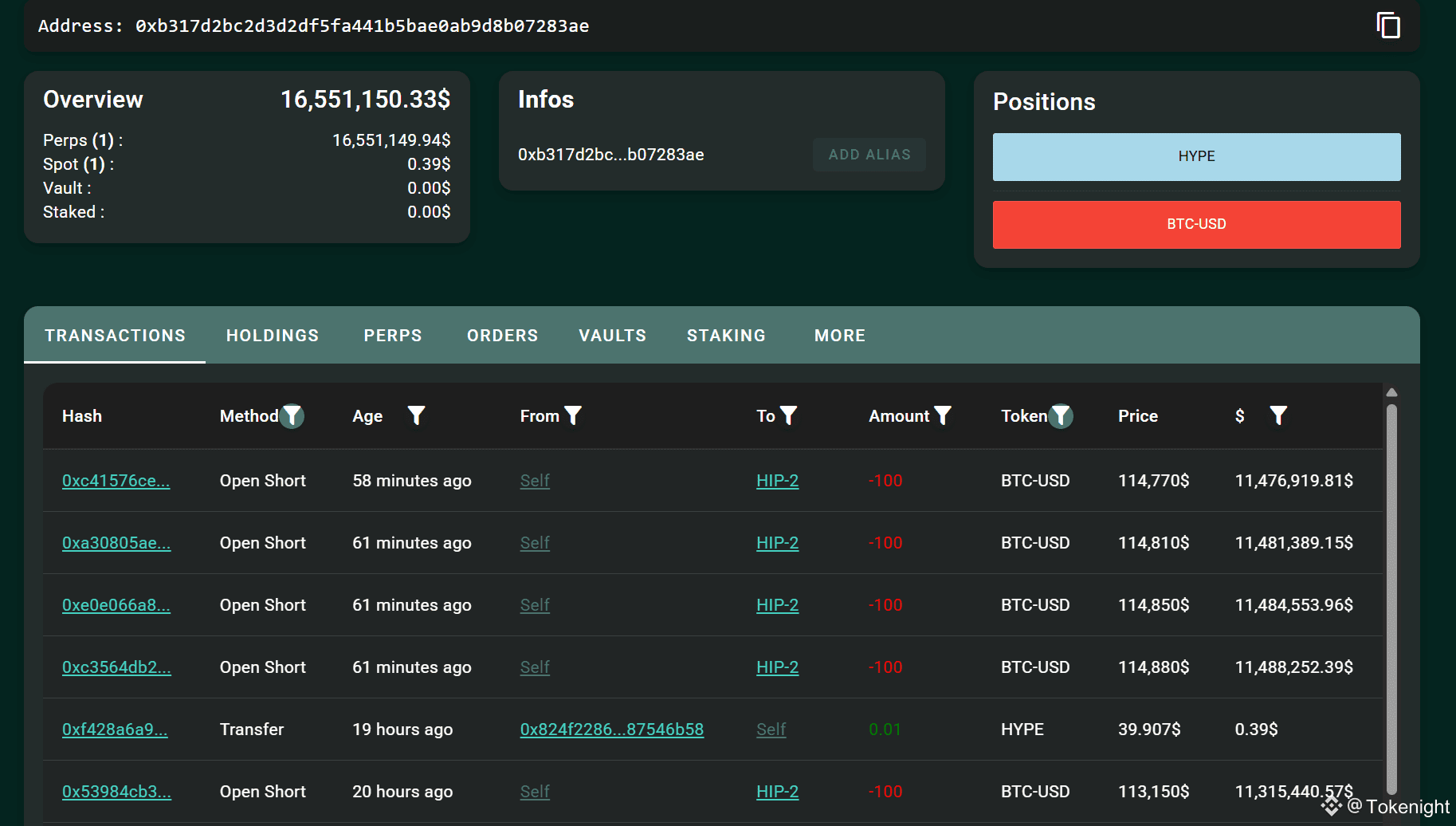
Task: Open the From column filter
Action: (573, 415)
